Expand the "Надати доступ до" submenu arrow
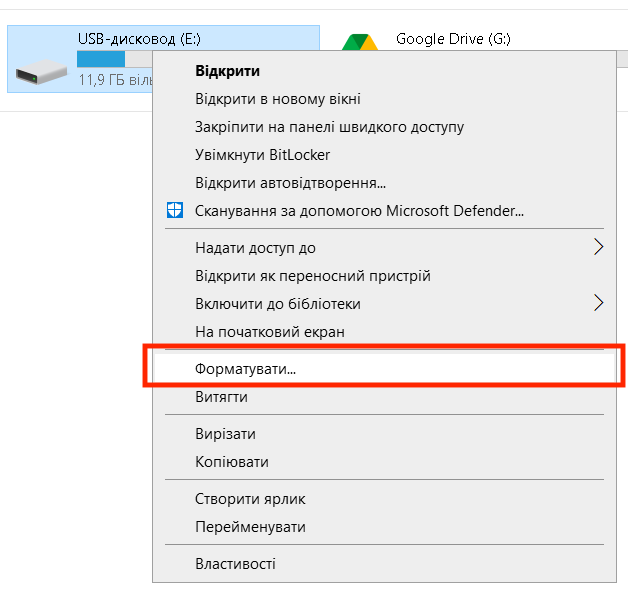The image size is (628, 589). [x=598, y=247]
